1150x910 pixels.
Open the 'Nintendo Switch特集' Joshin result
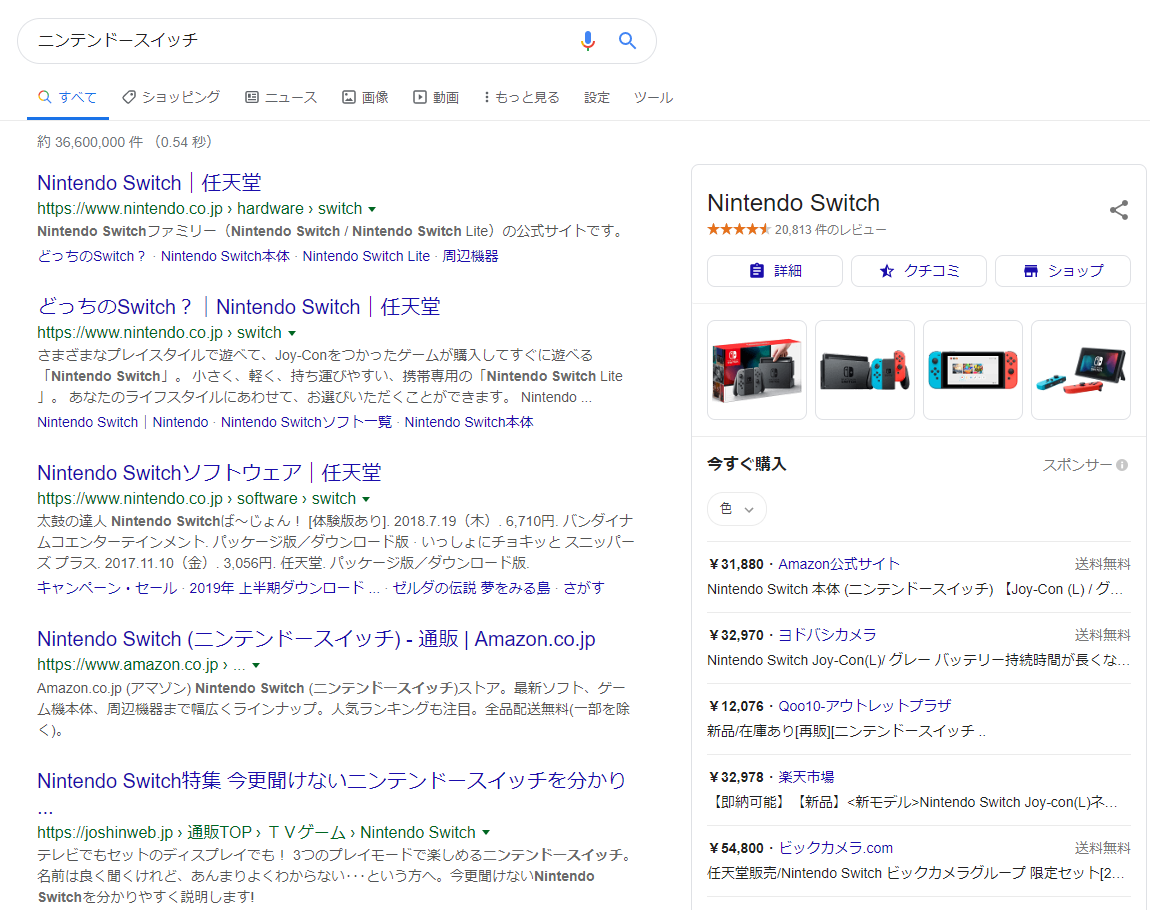pyautogui.click(x=331, y=780)
